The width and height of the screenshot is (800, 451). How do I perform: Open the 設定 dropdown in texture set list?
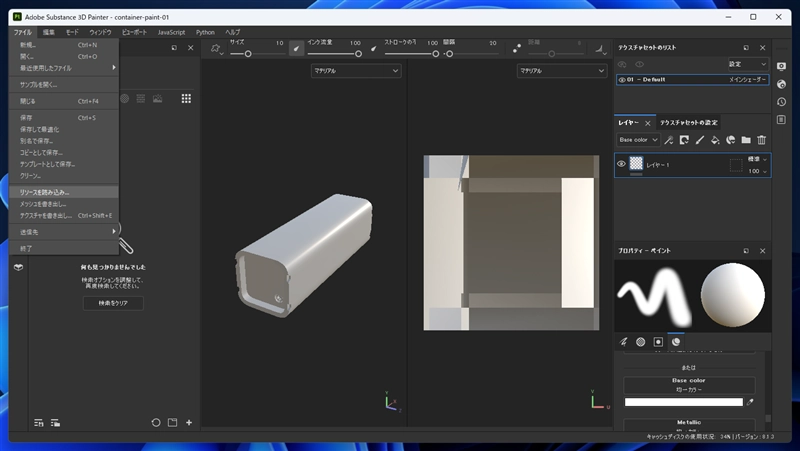tap(747, 64)
